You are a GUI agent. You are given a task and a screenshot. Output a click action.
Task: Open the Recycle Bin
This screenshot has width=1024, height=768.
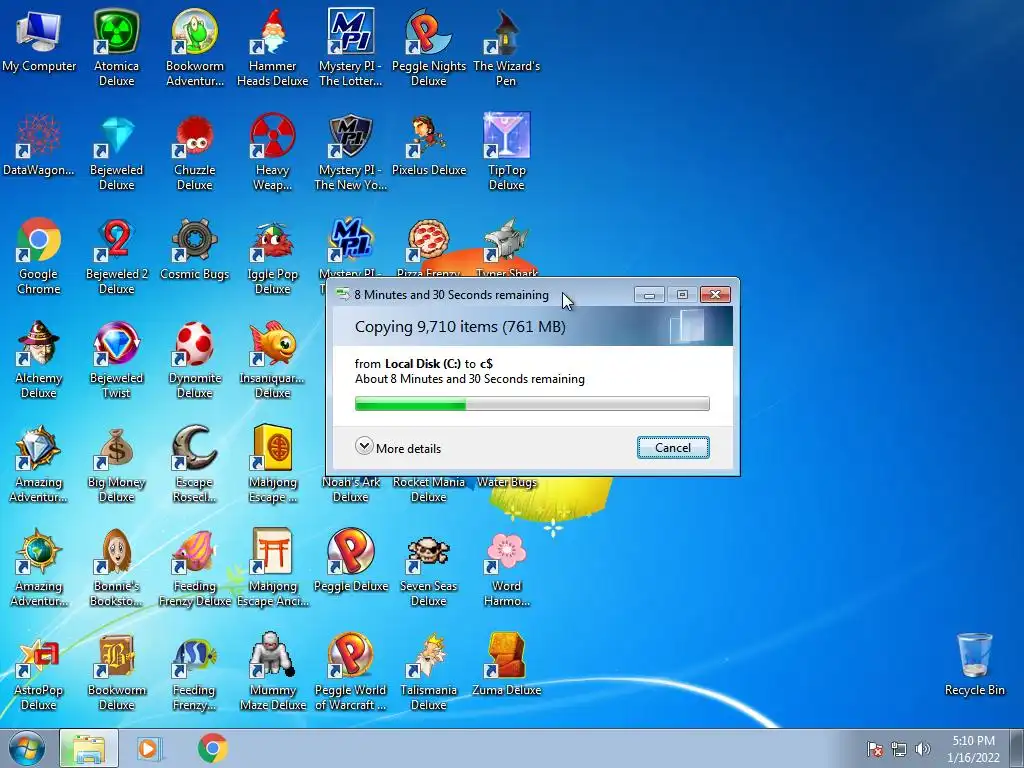click(974, 664)
